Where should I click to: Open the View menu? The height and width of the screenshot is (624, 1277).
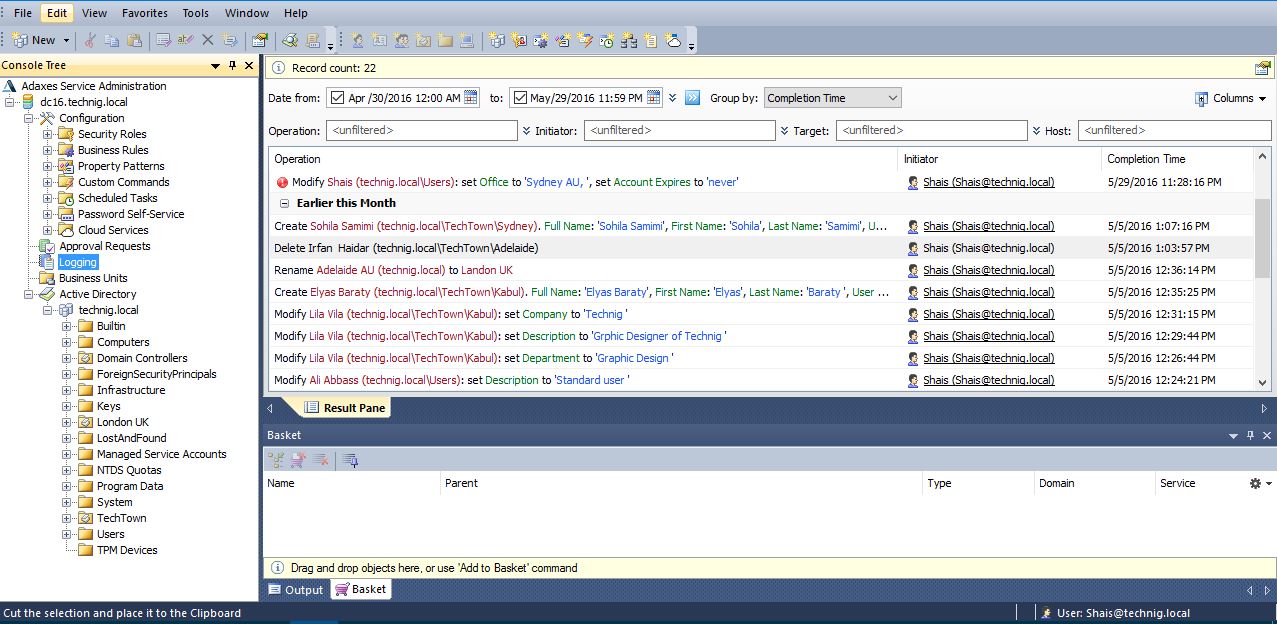pyautogui.click(x=95, y=13)
